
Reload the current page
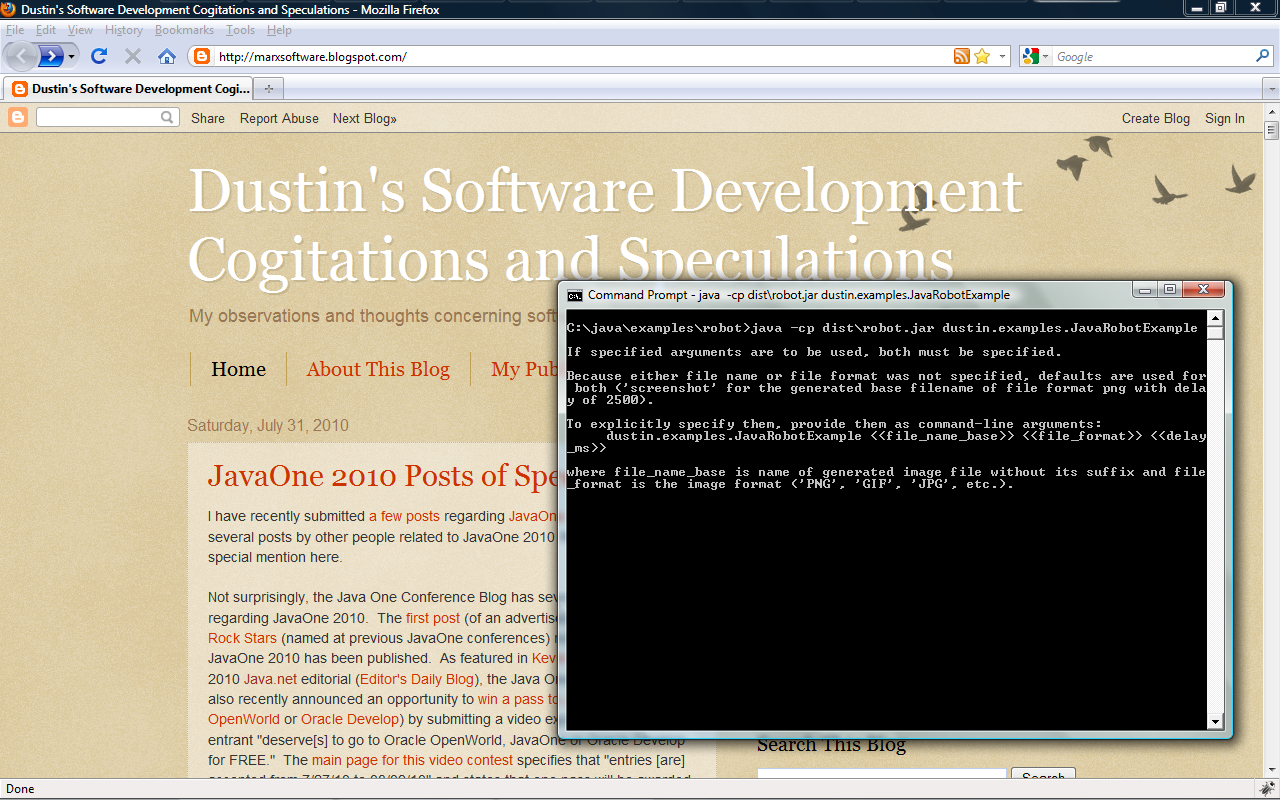click(98, 56)
